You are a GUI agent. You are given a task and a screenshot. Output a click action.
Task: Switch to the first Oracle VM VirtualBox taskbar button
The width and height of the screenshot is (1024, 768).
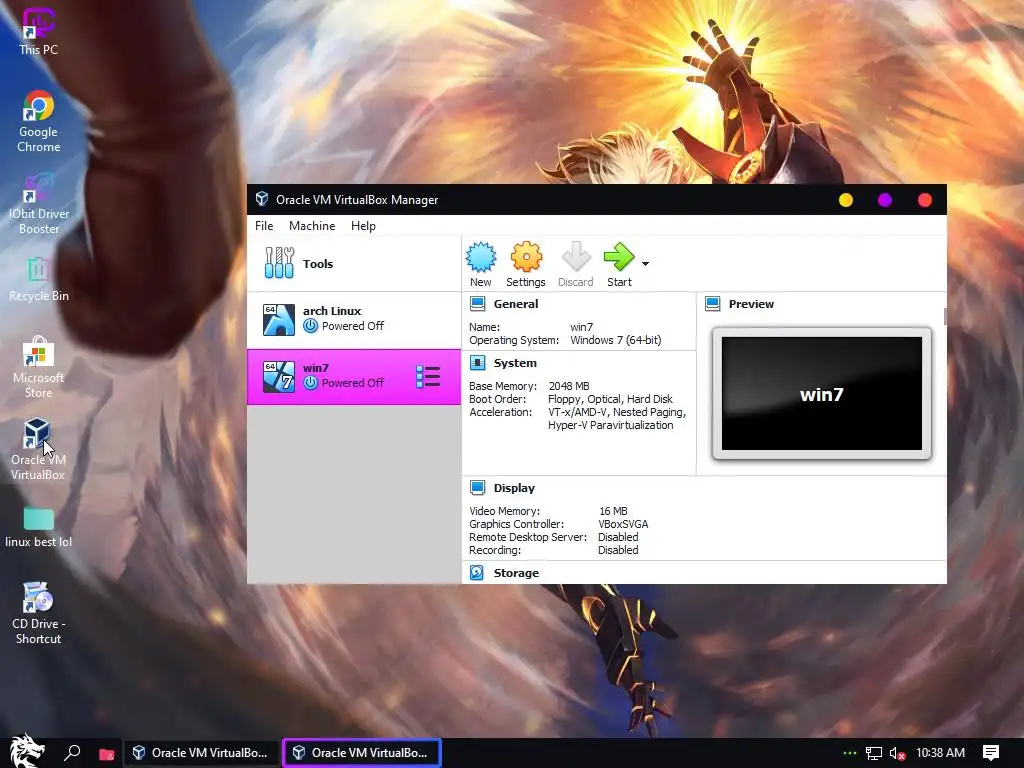[201, 753]
